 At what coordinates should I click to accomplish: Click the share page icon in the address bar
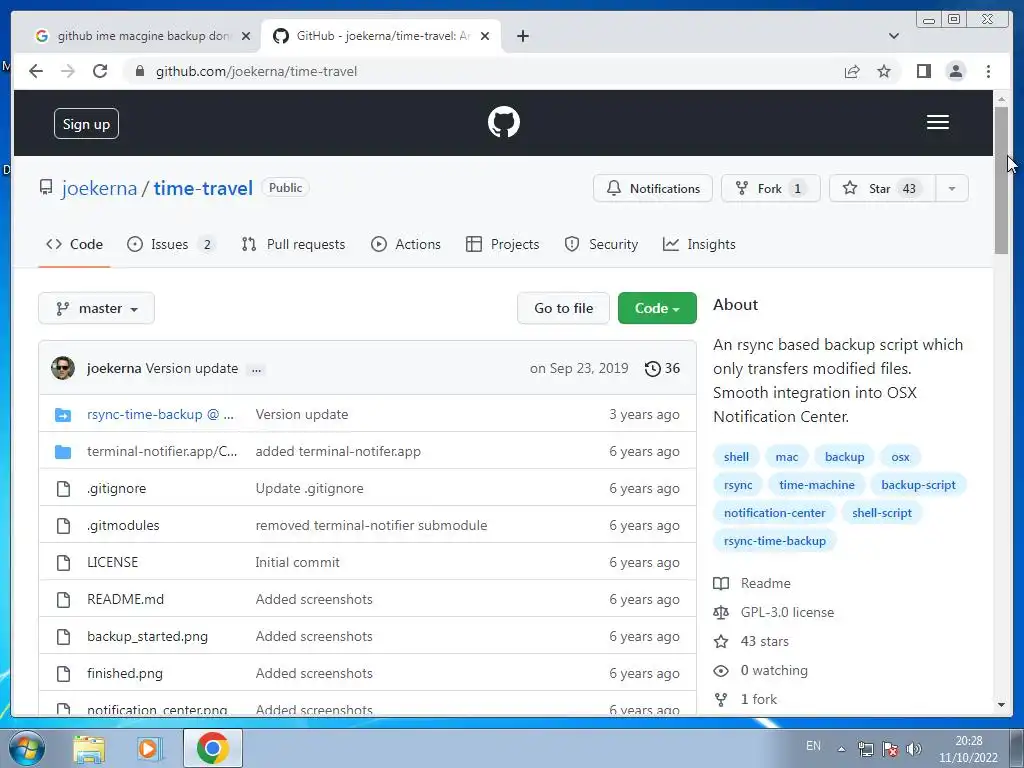point(852,71)
